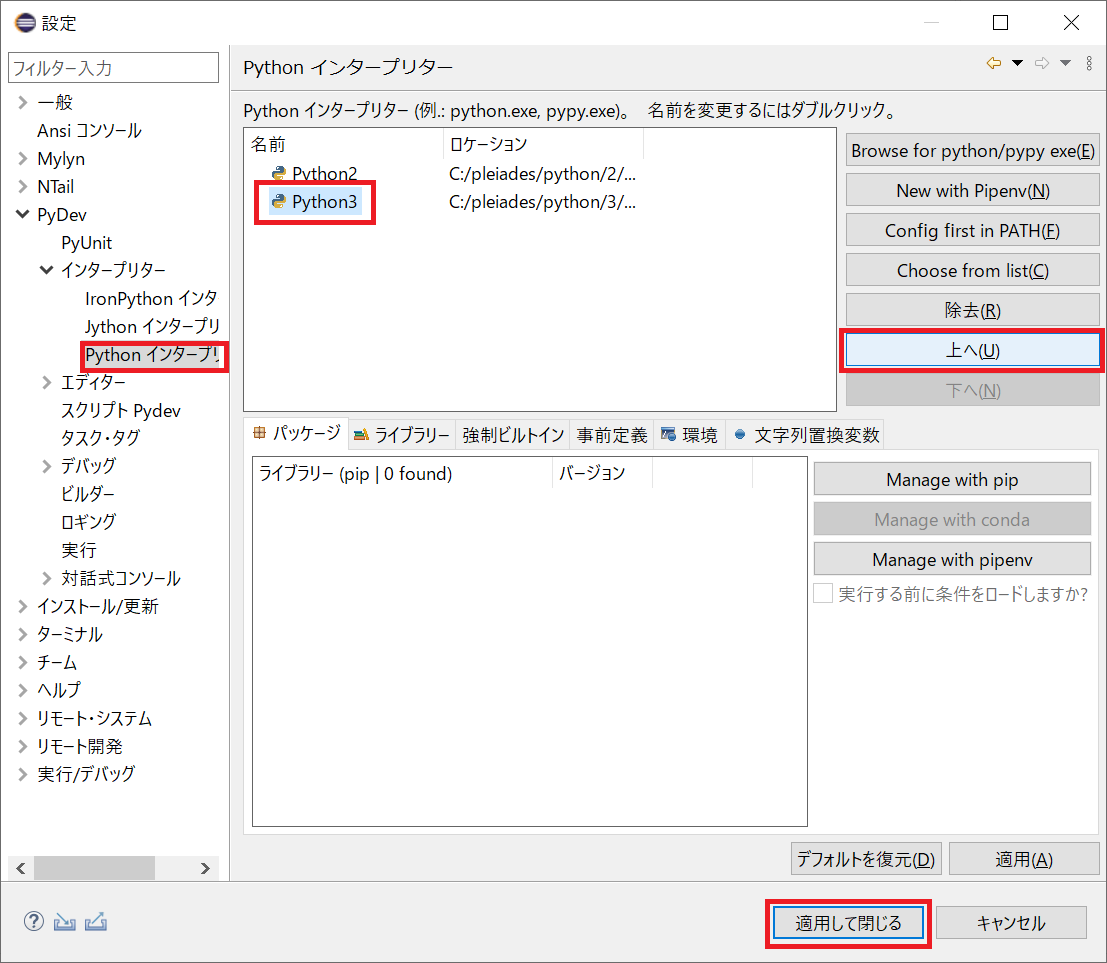The width and height of the screenshot is (1107, 963).
Task: Expand the 対話式コンソール tree node
Action: (x=47, y=578)
